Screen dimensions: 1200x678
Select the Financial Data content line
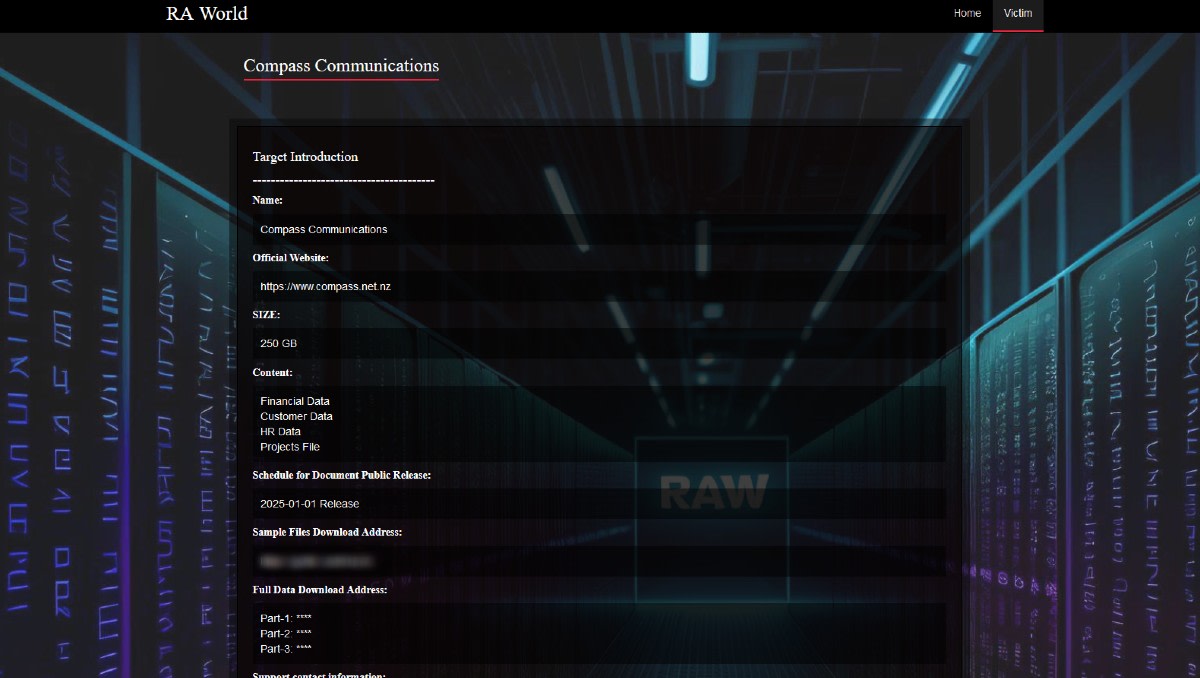[295, 401]
